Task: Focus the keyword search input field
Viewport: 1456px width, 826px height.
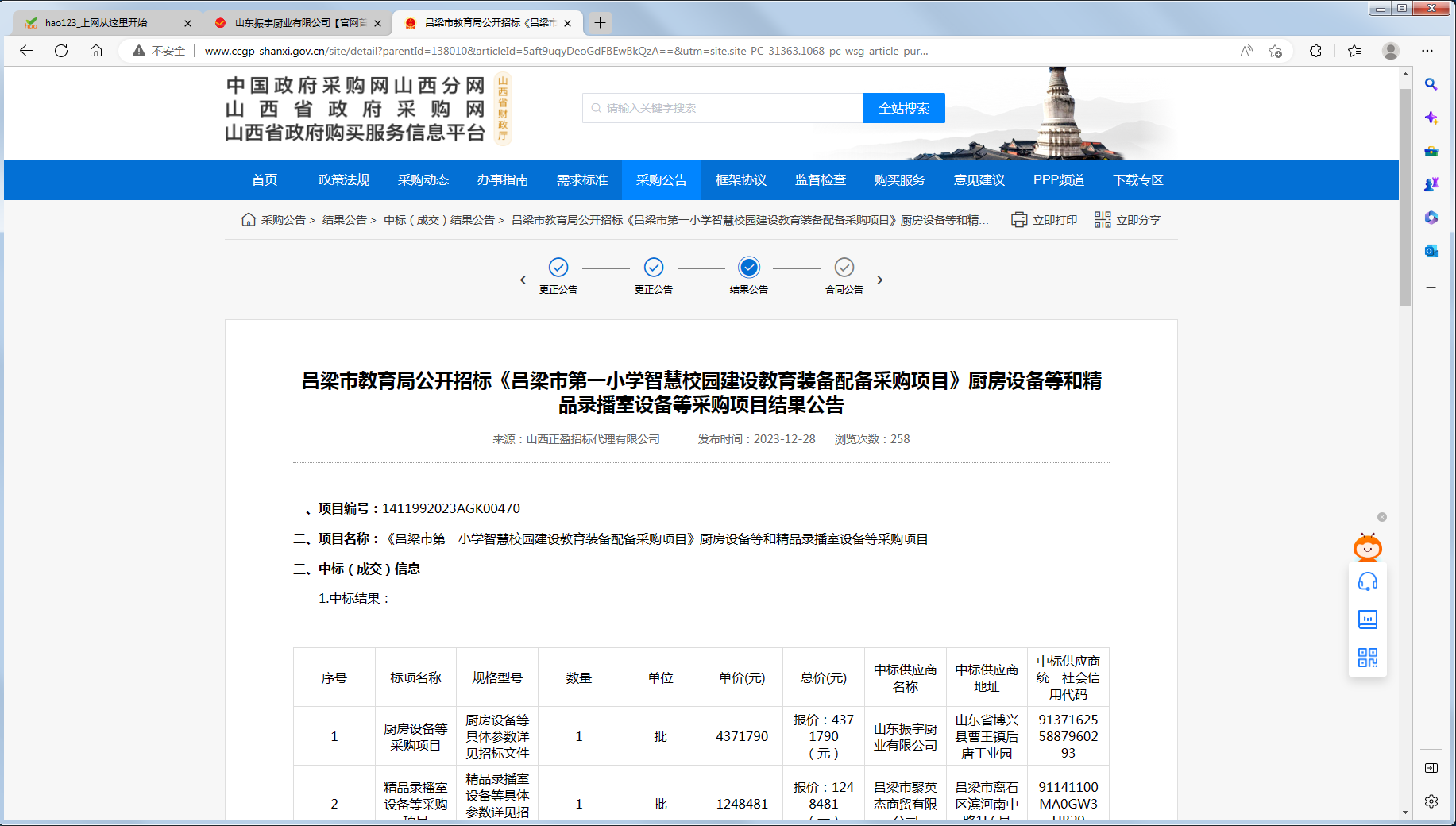Action: 723,108
